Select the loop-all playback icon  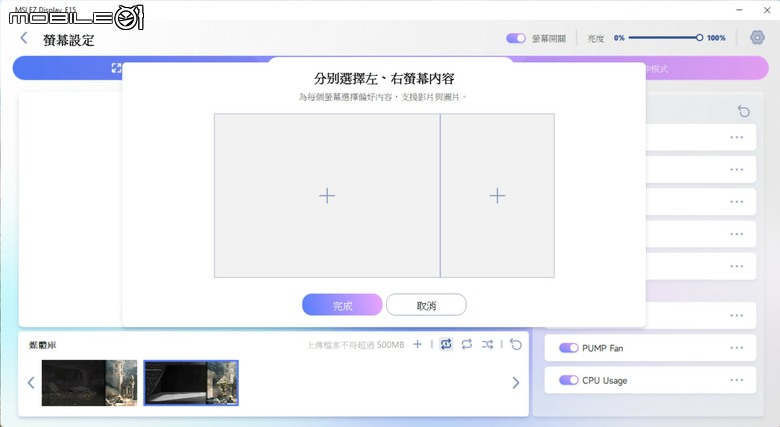[467, 344]
